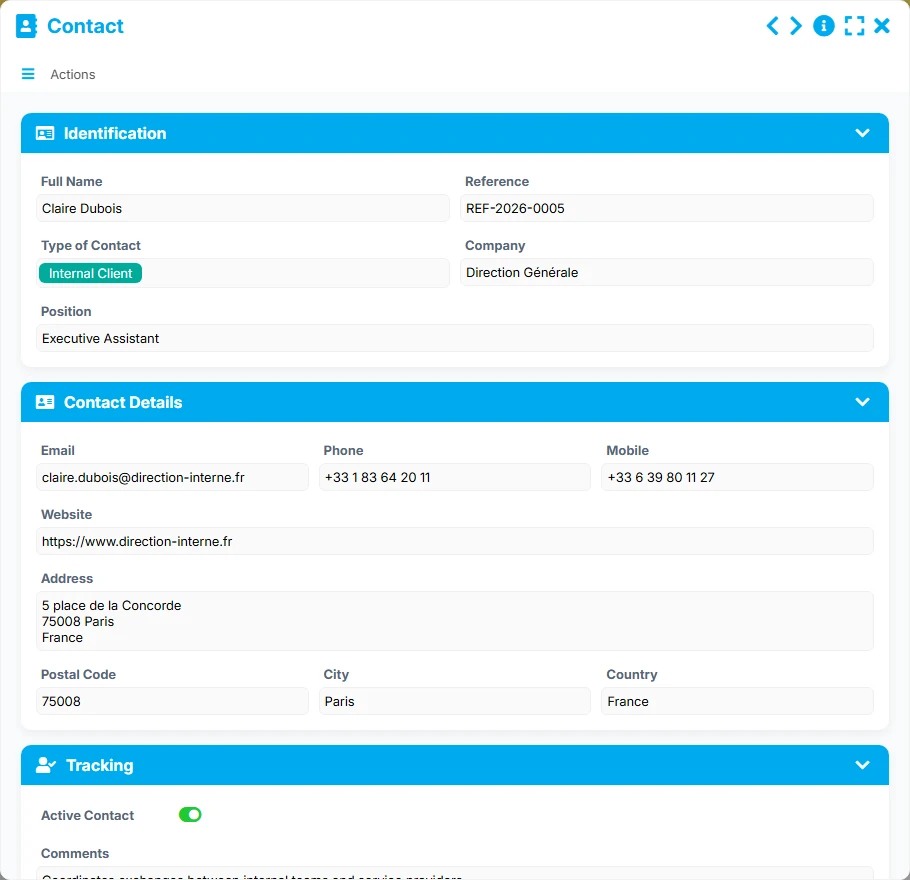Close the Contact window
Screen dimensions: 910x880
coord(882,26)
